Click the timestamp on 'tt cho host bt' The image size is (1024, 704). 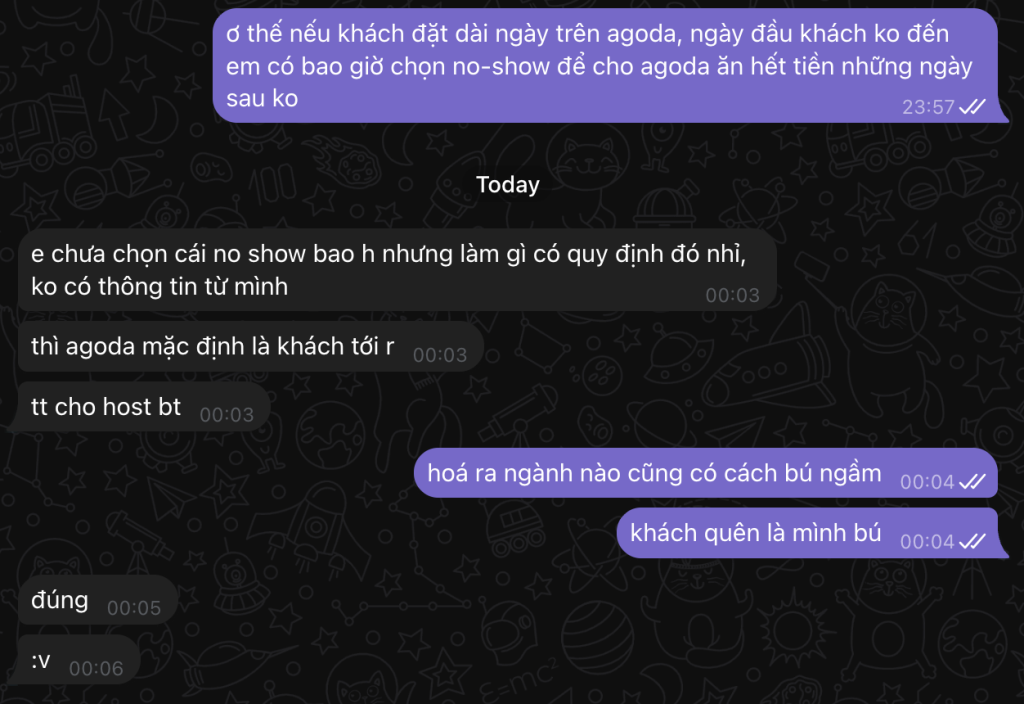click(226, 414)
